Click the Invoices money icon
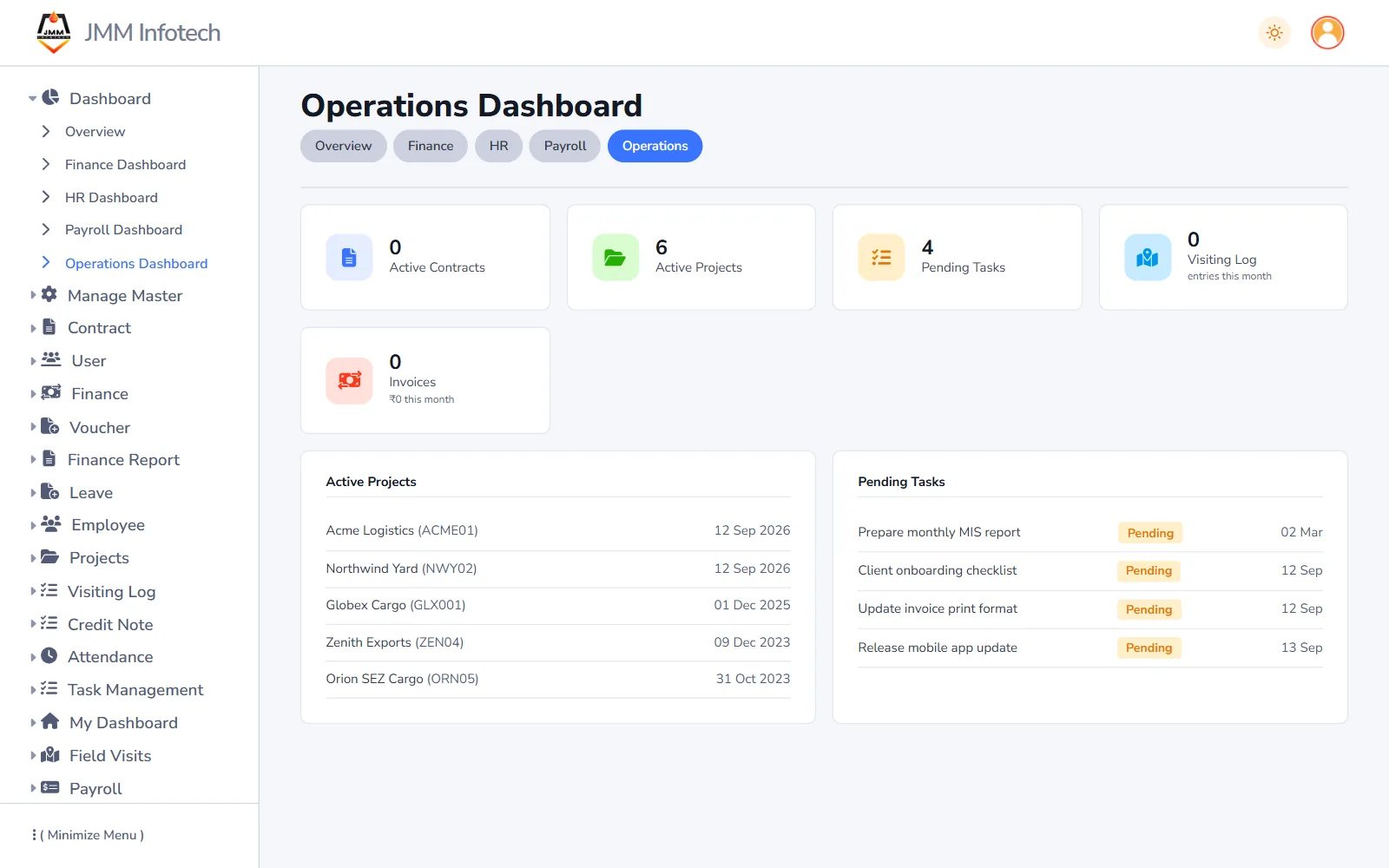This screenshot has width=1389, height=868. click(x=349, y=380)
